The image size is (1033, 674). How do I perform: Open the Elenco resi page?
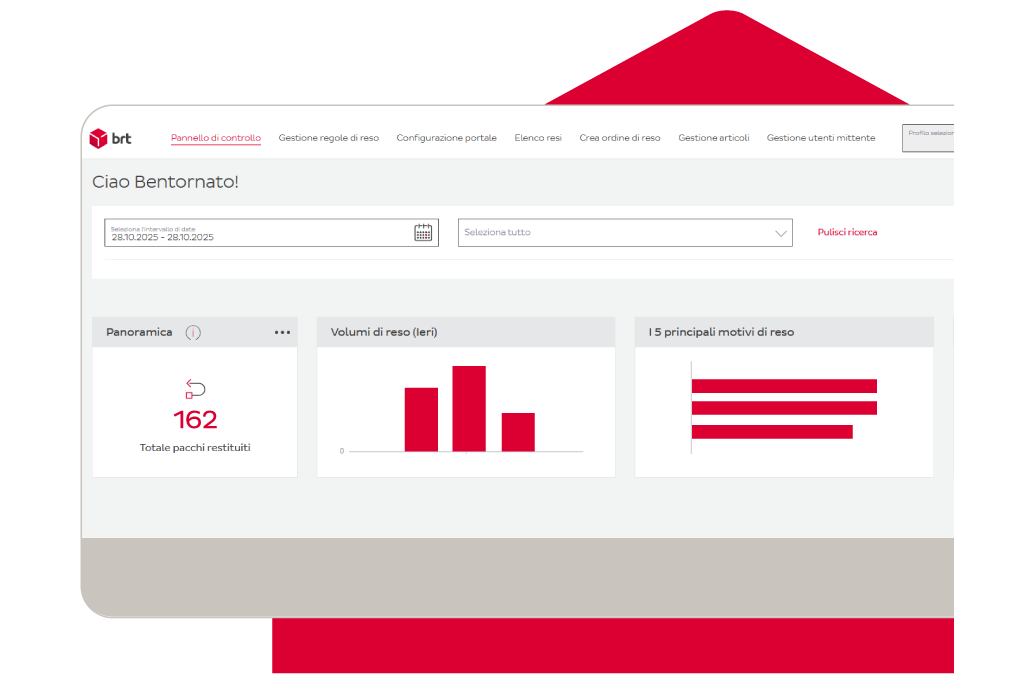click(538, 138)
